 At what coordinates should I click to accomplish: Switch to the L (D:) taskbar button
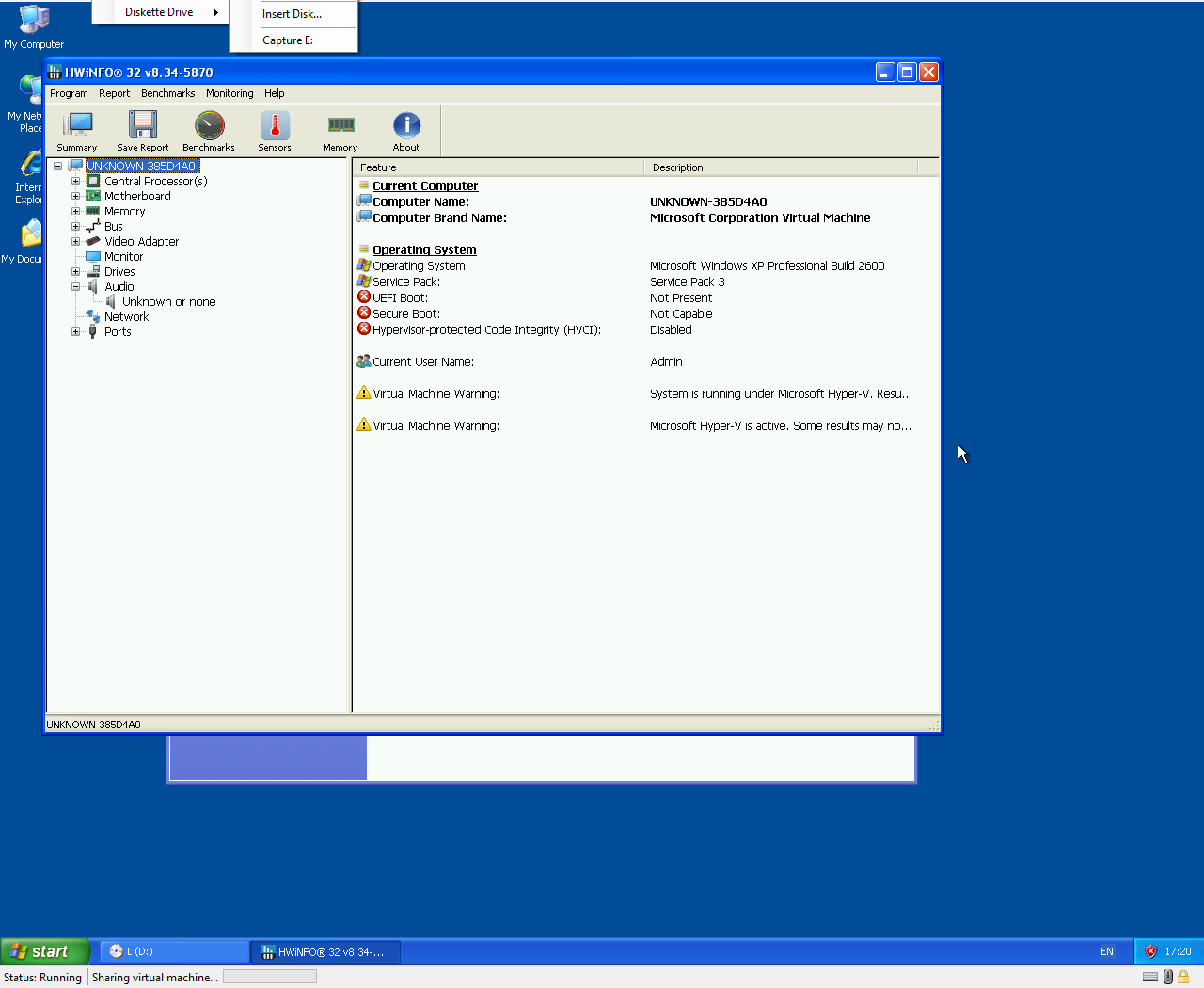[x=175, y=951]
